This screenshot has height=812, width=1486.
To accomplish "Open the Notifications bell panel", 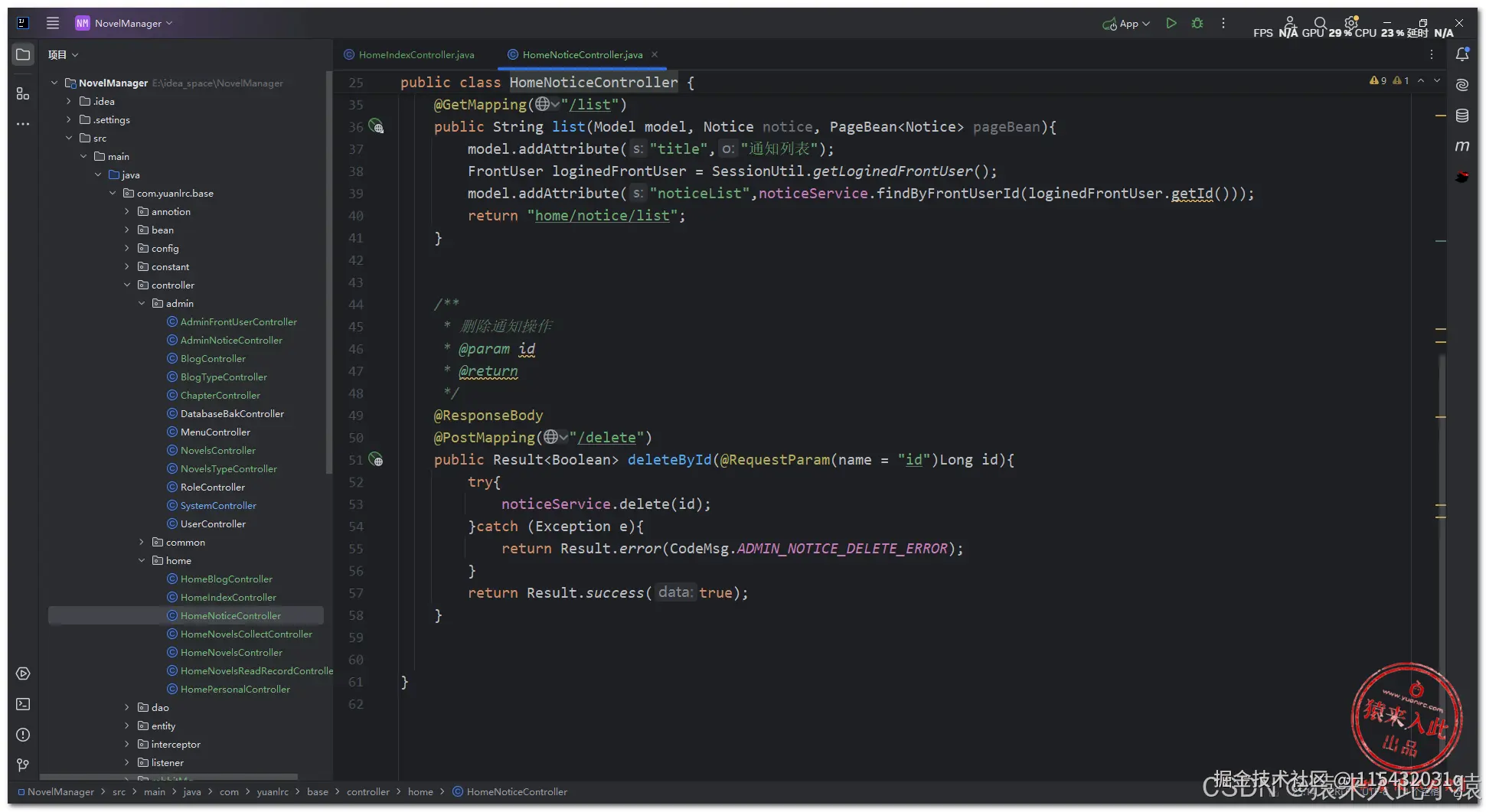I will pos(1462,54).
